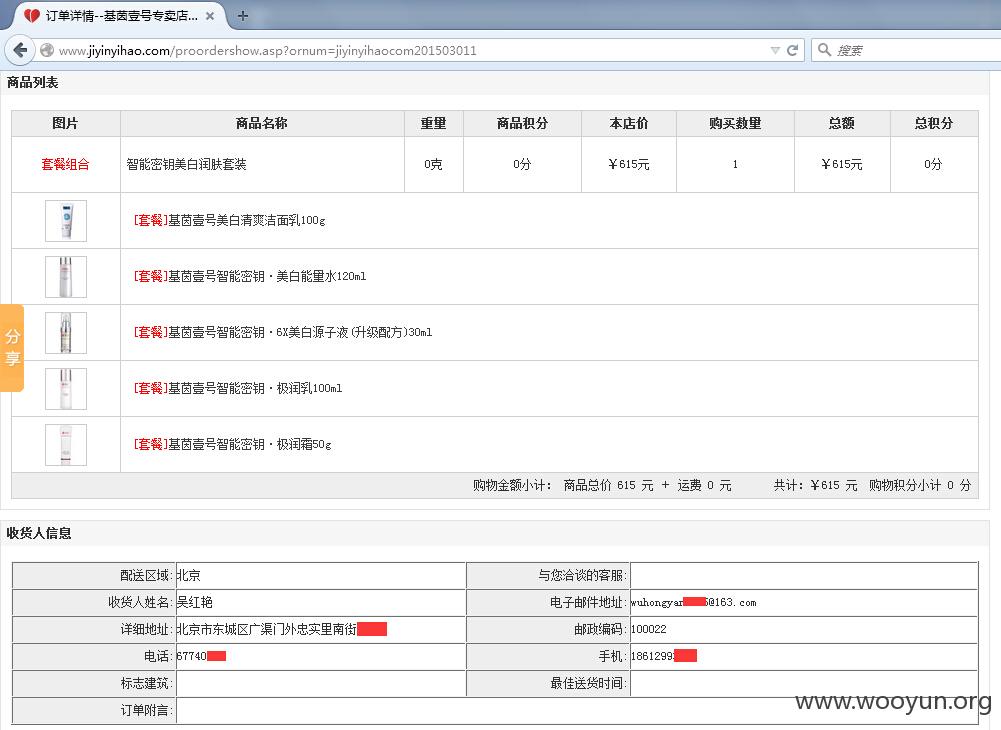This screenshot has width=1001, height=730.
Task: Click thumbnail of 美白清爽洁面乳100g
Action: coord(66,221)
